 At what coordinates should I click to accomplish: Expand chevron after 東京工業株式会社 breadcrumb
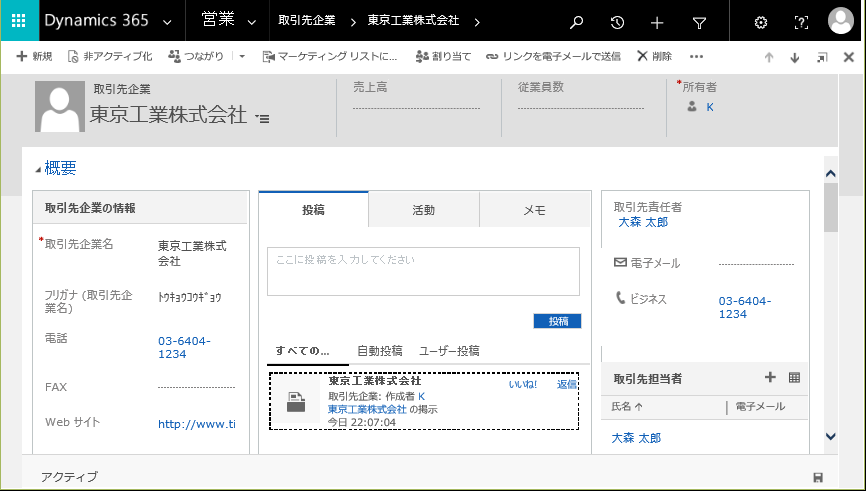477,23
